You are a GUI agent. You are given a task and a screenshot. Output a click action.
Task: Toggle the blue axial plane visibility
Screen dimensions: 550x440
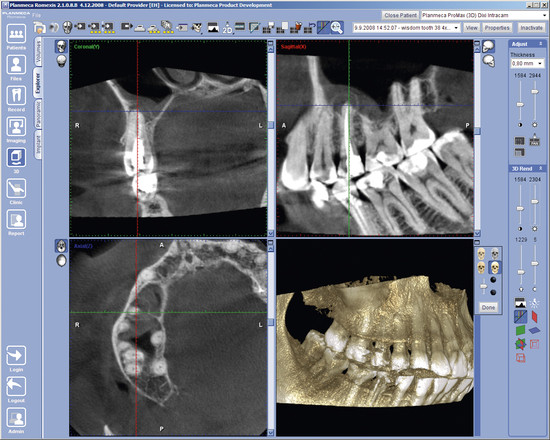[x=534, y=330]
